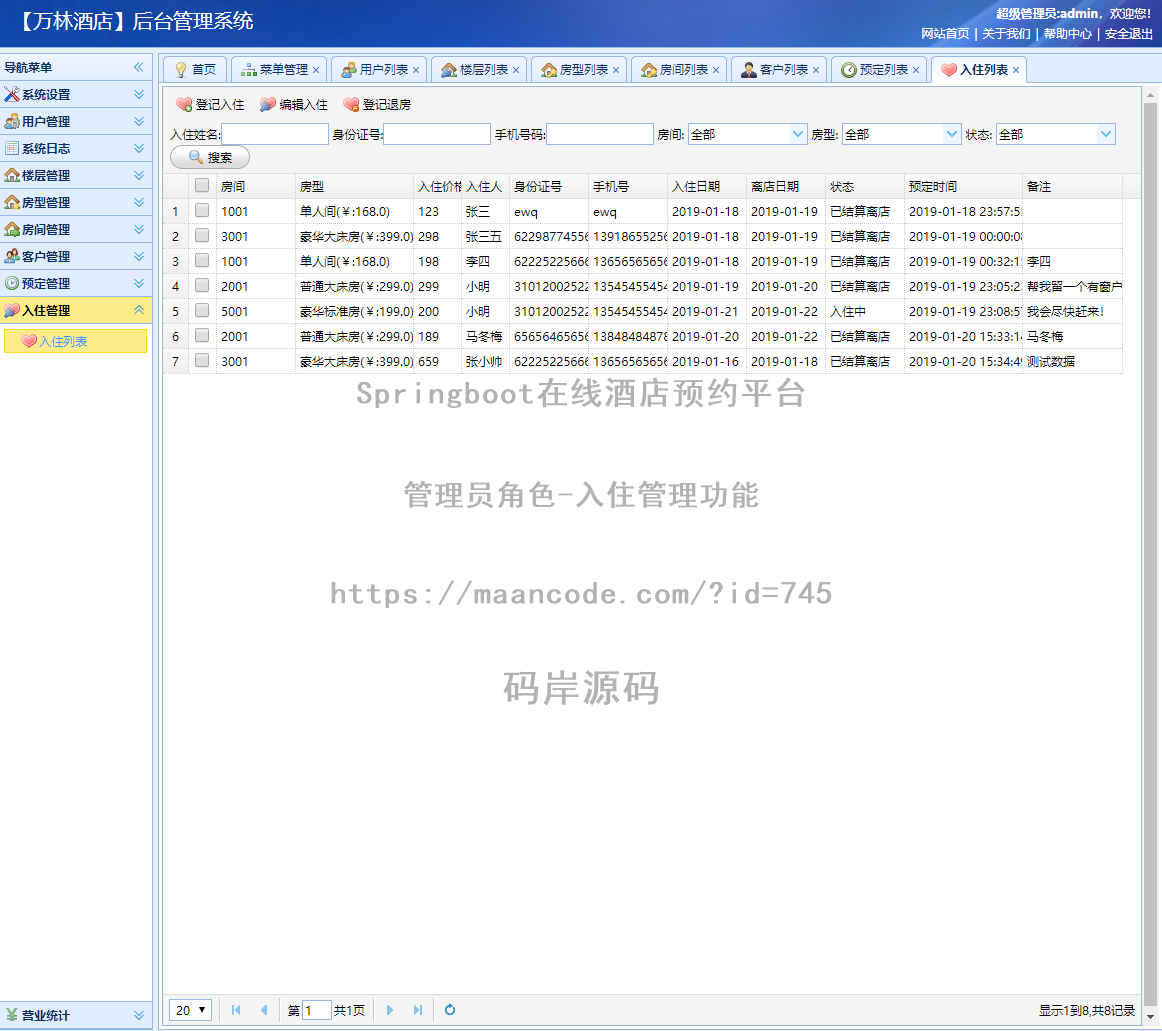Click the 入住姓名 input field

[x=275, y=134]
